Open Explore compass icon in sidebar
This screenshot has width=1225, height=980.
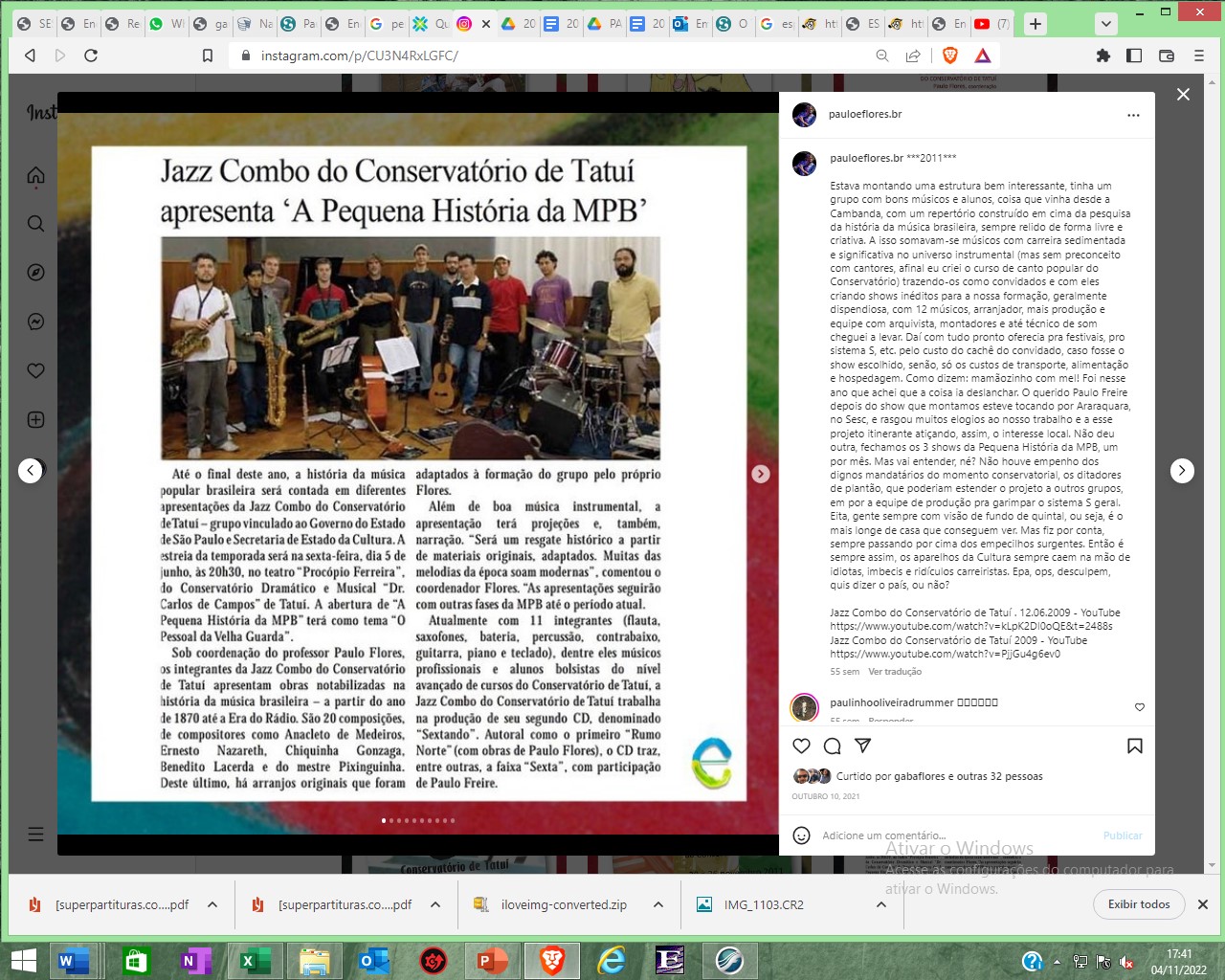click(36, 273)
